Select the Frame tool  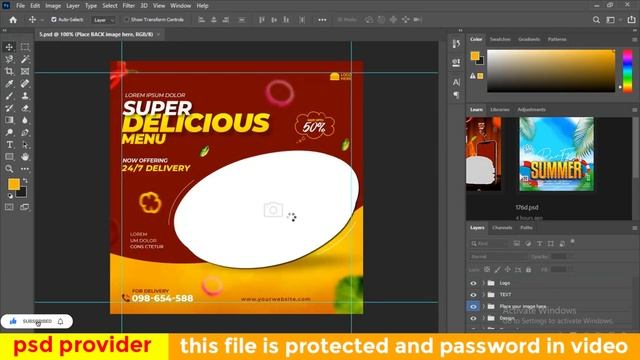click(25, 71)
